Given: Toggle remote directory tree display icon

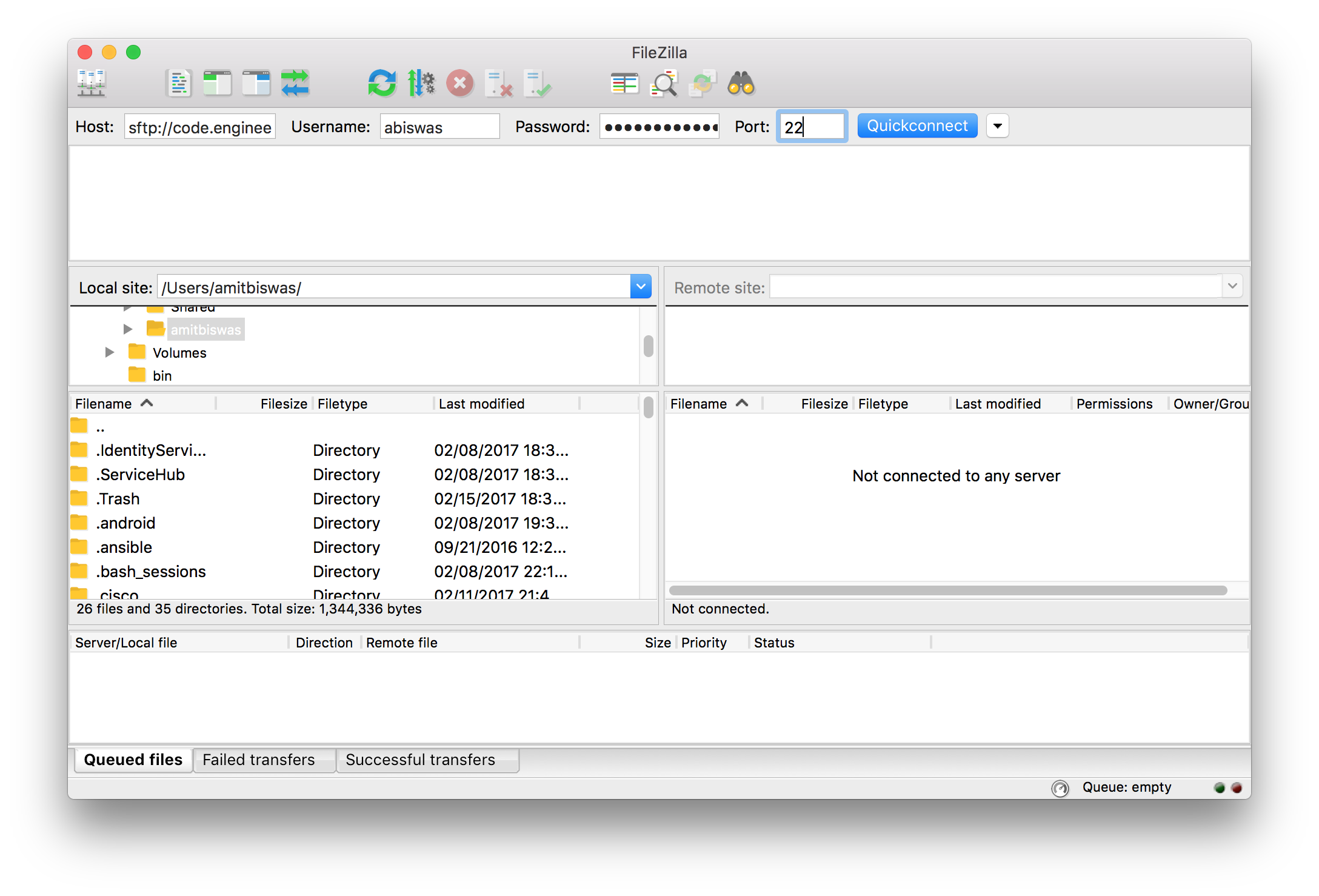Looking at the screenshot, I should pyautogui.click(x=256, y=83).
